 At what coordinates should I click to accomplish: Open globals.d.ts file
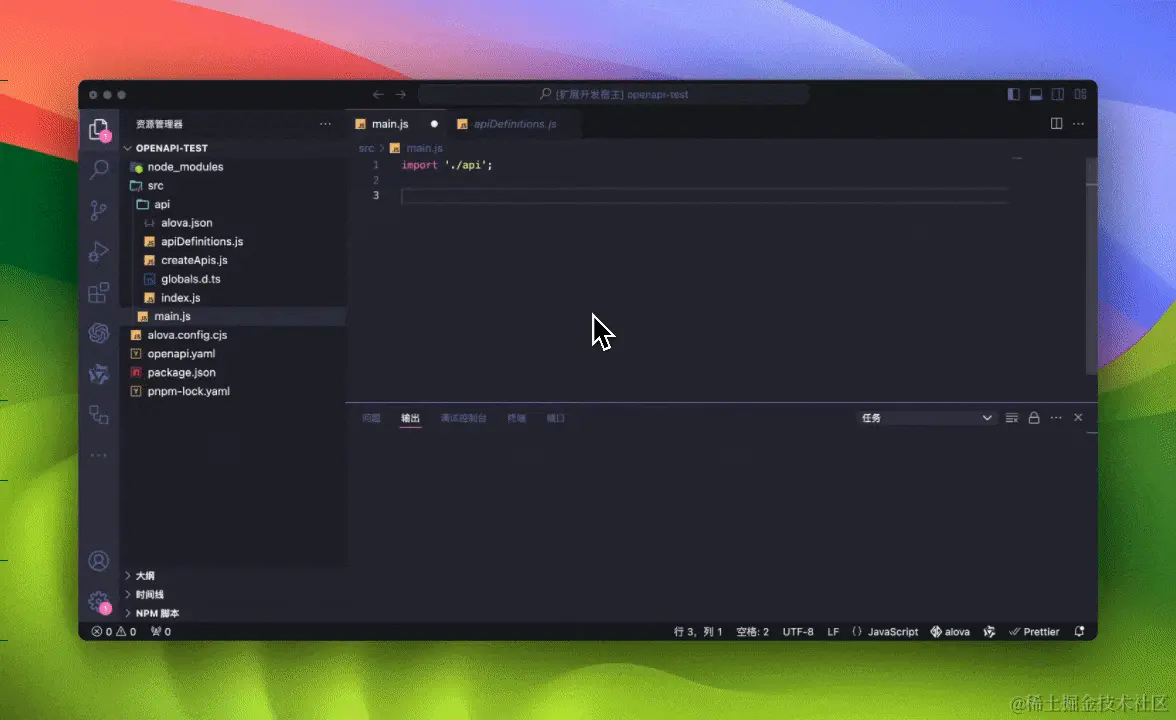pos(190,279)
